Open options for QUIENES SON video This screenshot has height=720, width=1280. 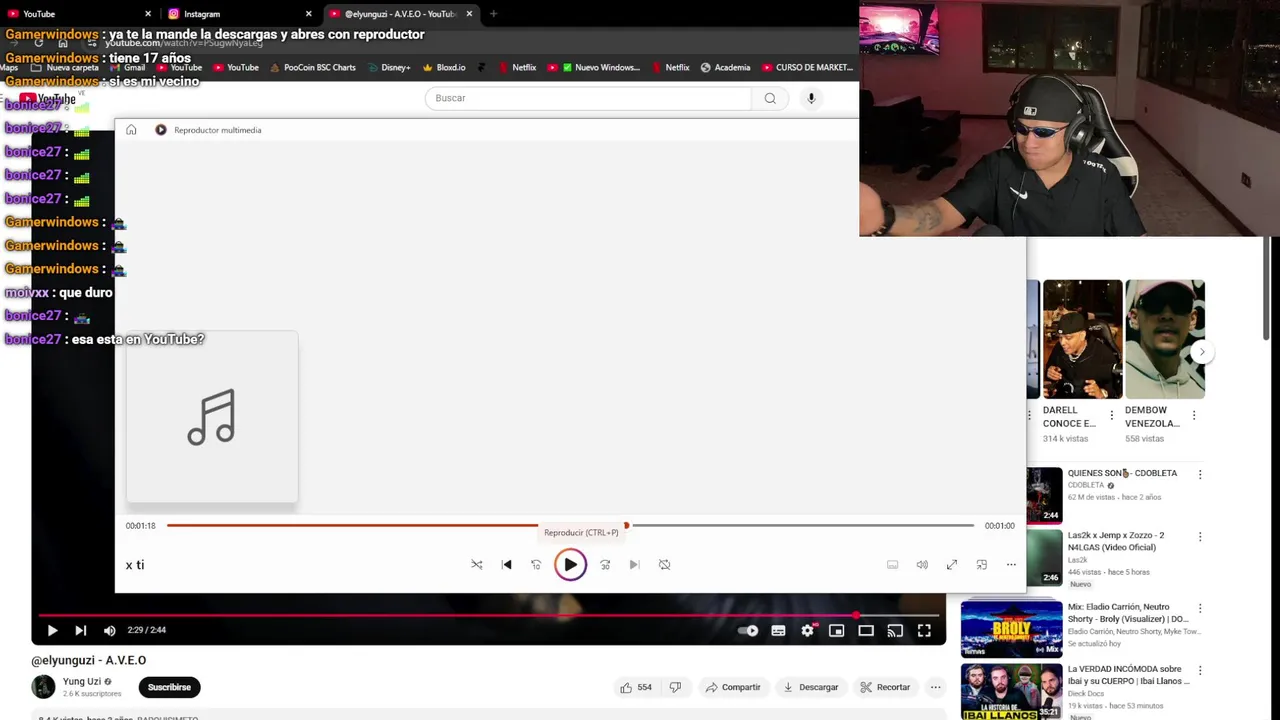1200,474
